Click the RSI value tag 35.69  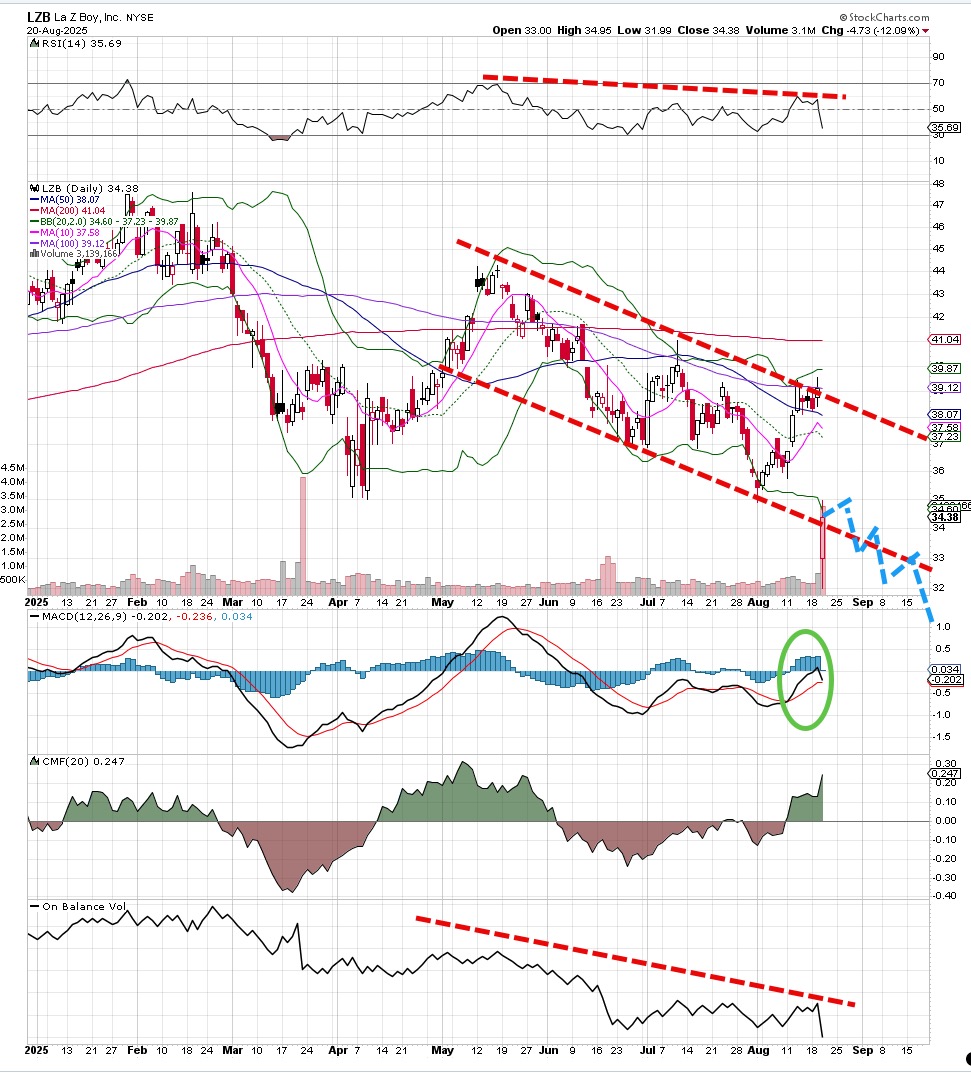point(945,128)
